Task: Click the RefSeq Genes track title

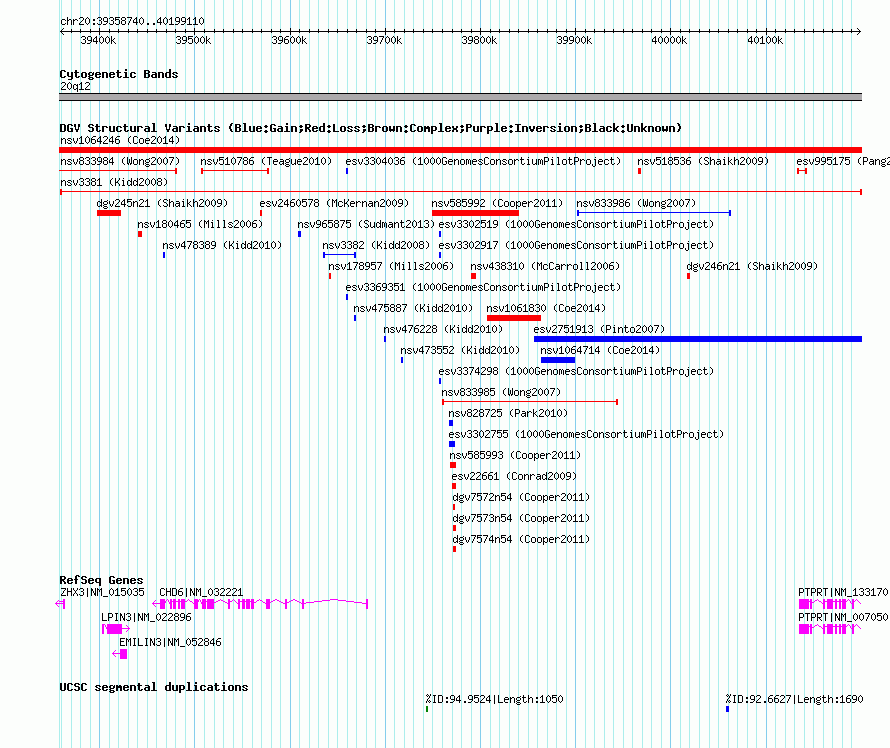Action: (101, 580)
